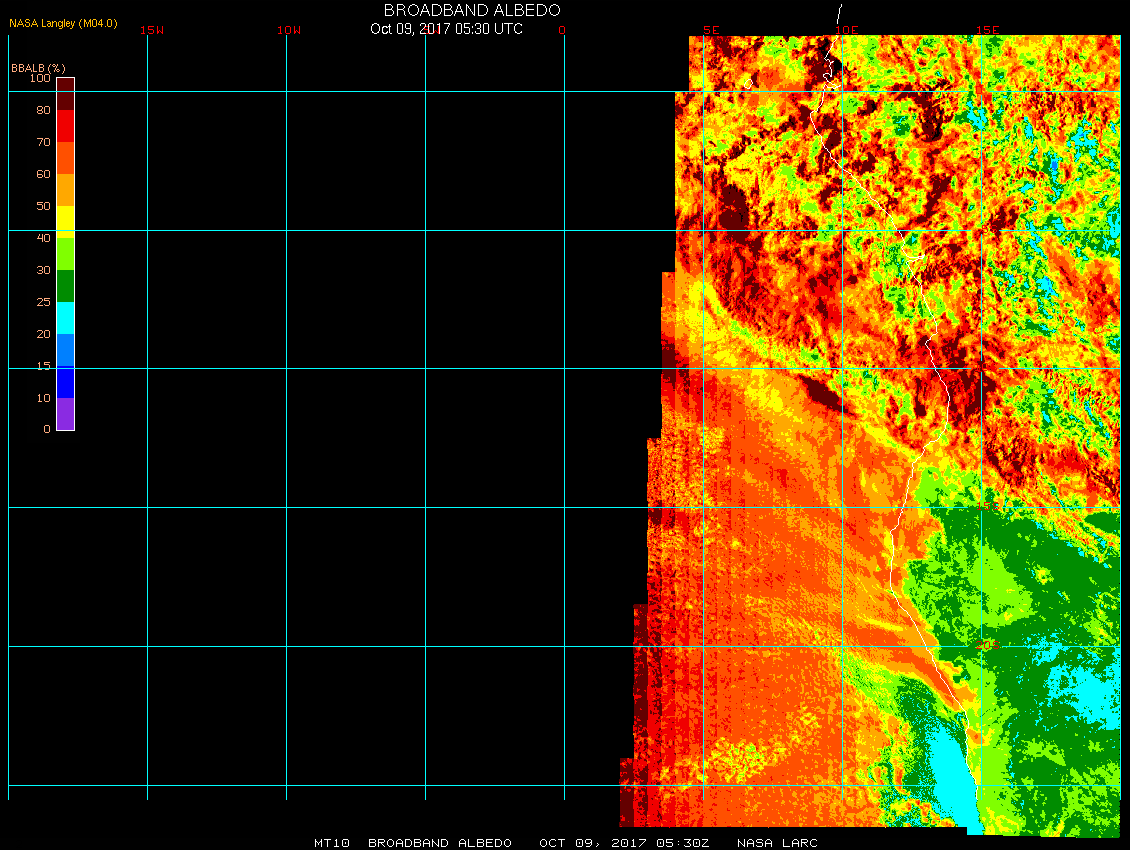Select the 10W longitude label
The image size is (1130, 850).
point(289,30)
